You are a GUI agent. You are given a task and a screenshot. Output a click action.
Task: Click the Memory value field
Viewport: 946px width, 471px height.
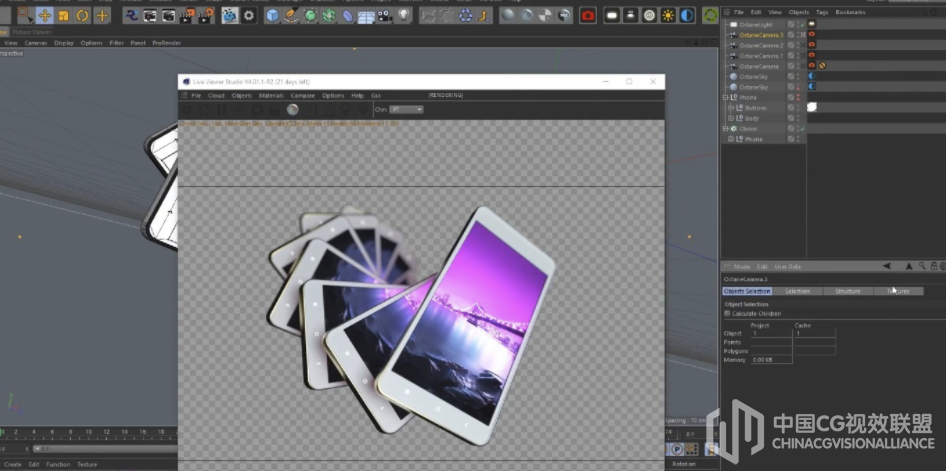[x=771, y=359]
